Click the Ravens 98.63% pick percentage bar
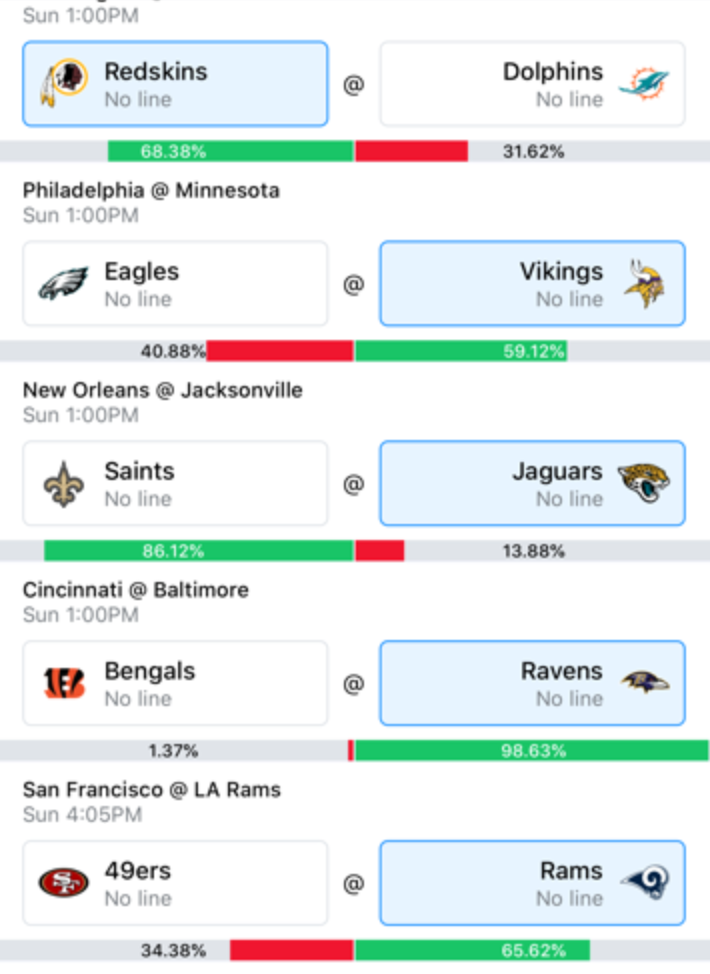This screenshot has height=974, width=710. (x=532, y=750)
